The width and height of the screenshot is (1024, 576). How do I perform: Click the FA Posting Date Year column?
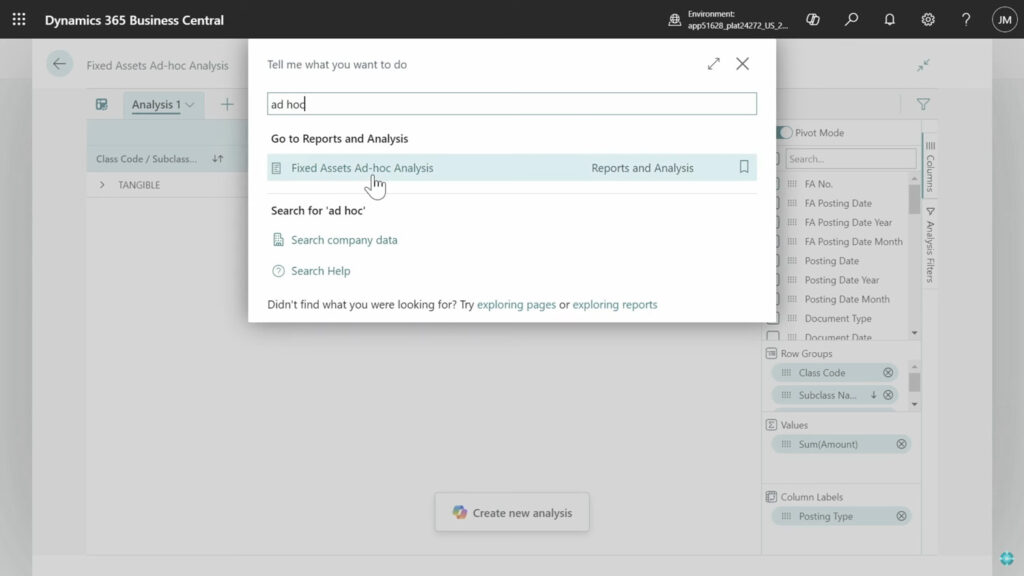pyautogui.click(x=848, y=222)
